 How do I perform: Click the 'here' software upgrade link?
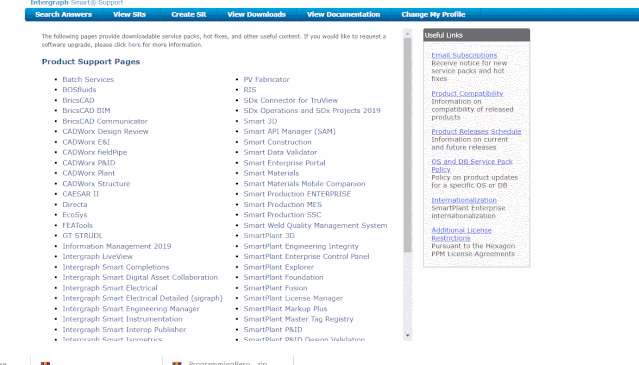point(134,45)
